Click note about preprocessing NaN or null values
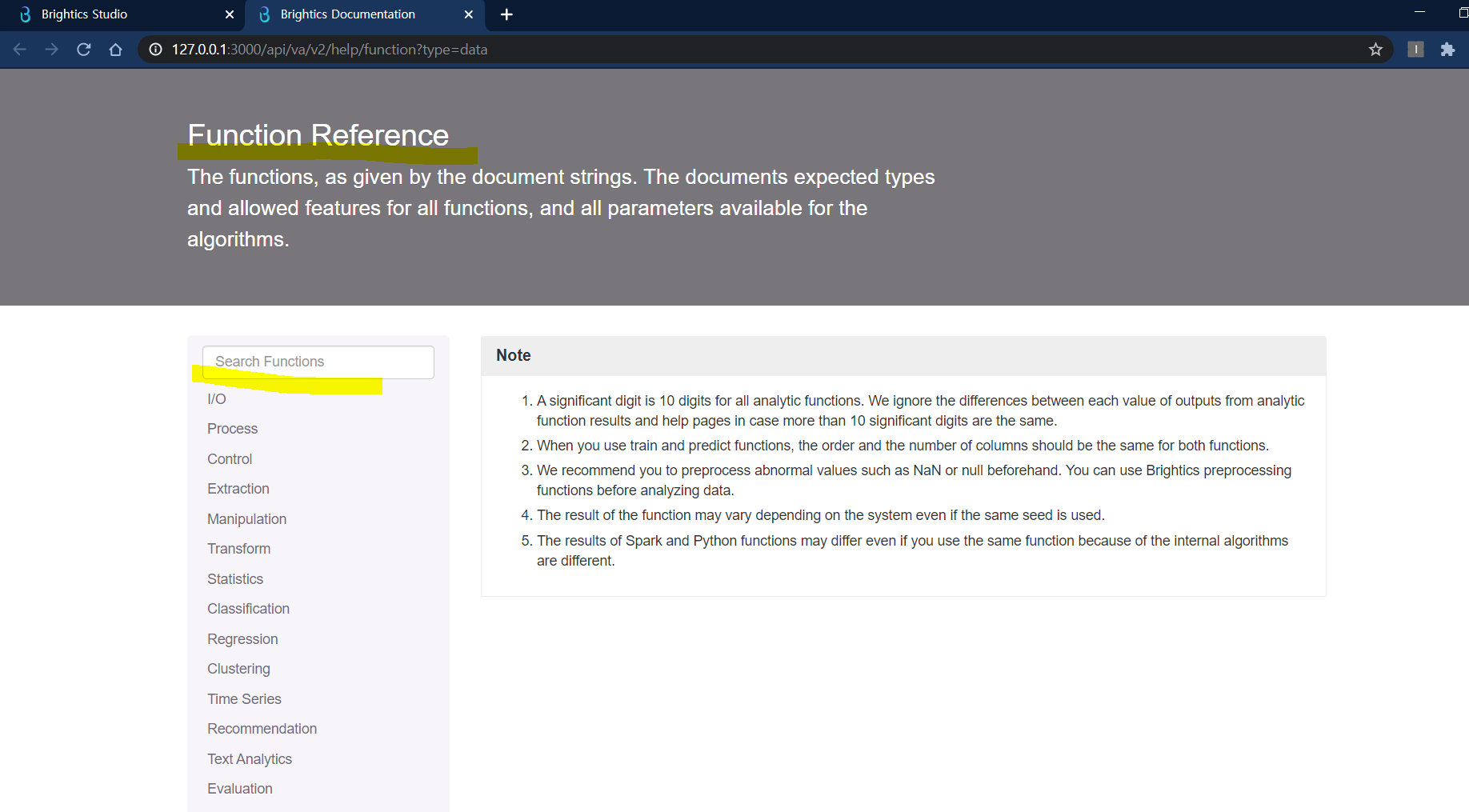 coord(914,480)
